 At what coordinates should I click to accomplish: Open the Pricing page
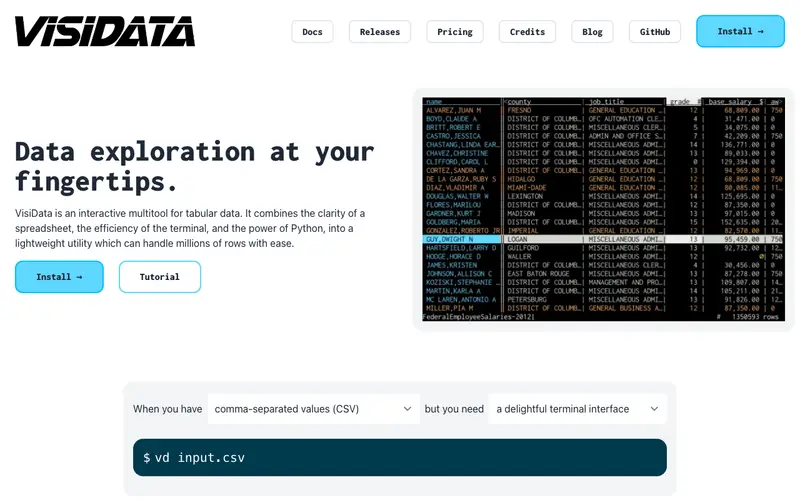coord(455,32)
